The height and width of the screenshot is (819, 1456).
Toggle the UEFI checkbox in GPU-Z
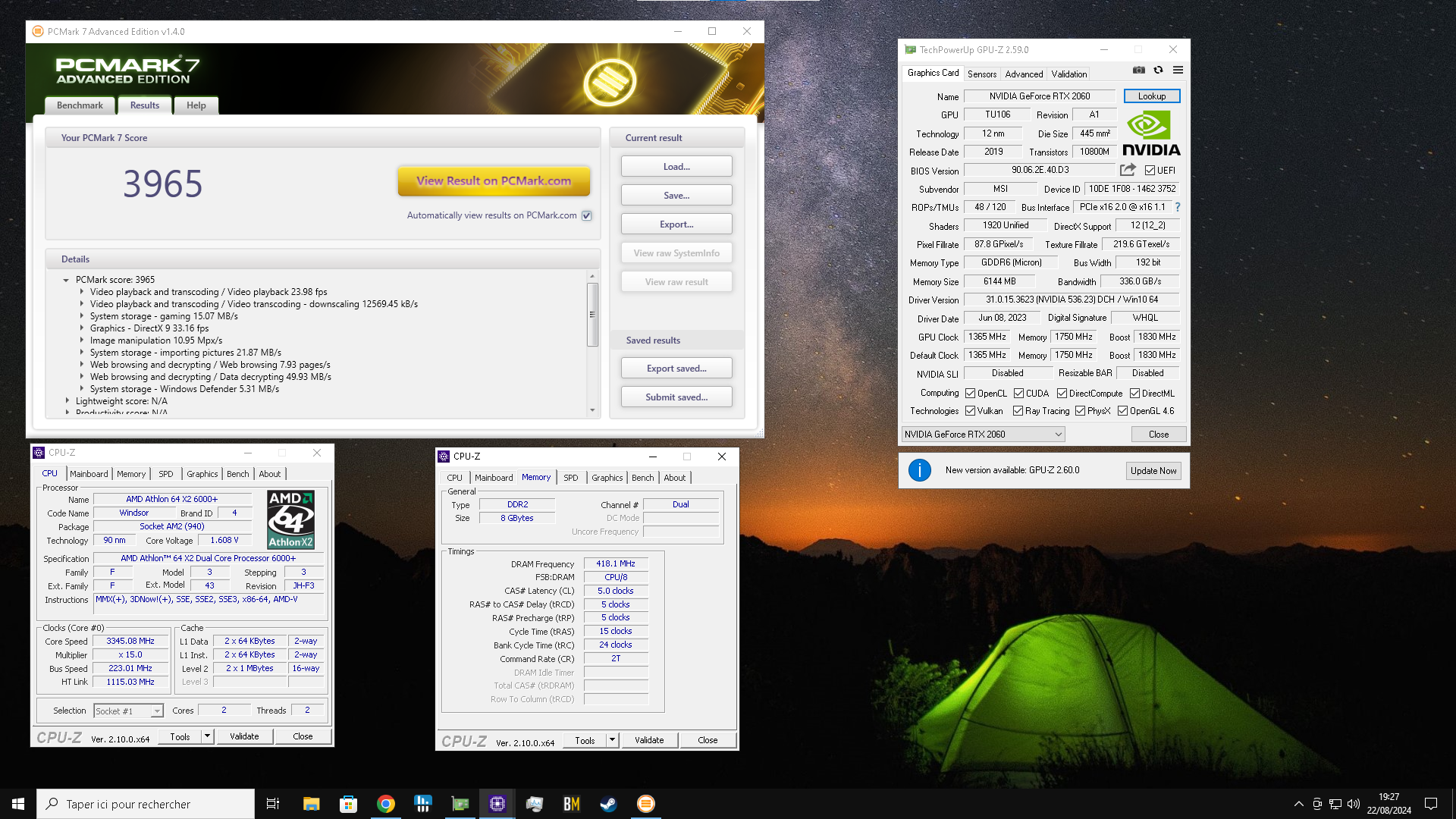[x=1150, y=171]
